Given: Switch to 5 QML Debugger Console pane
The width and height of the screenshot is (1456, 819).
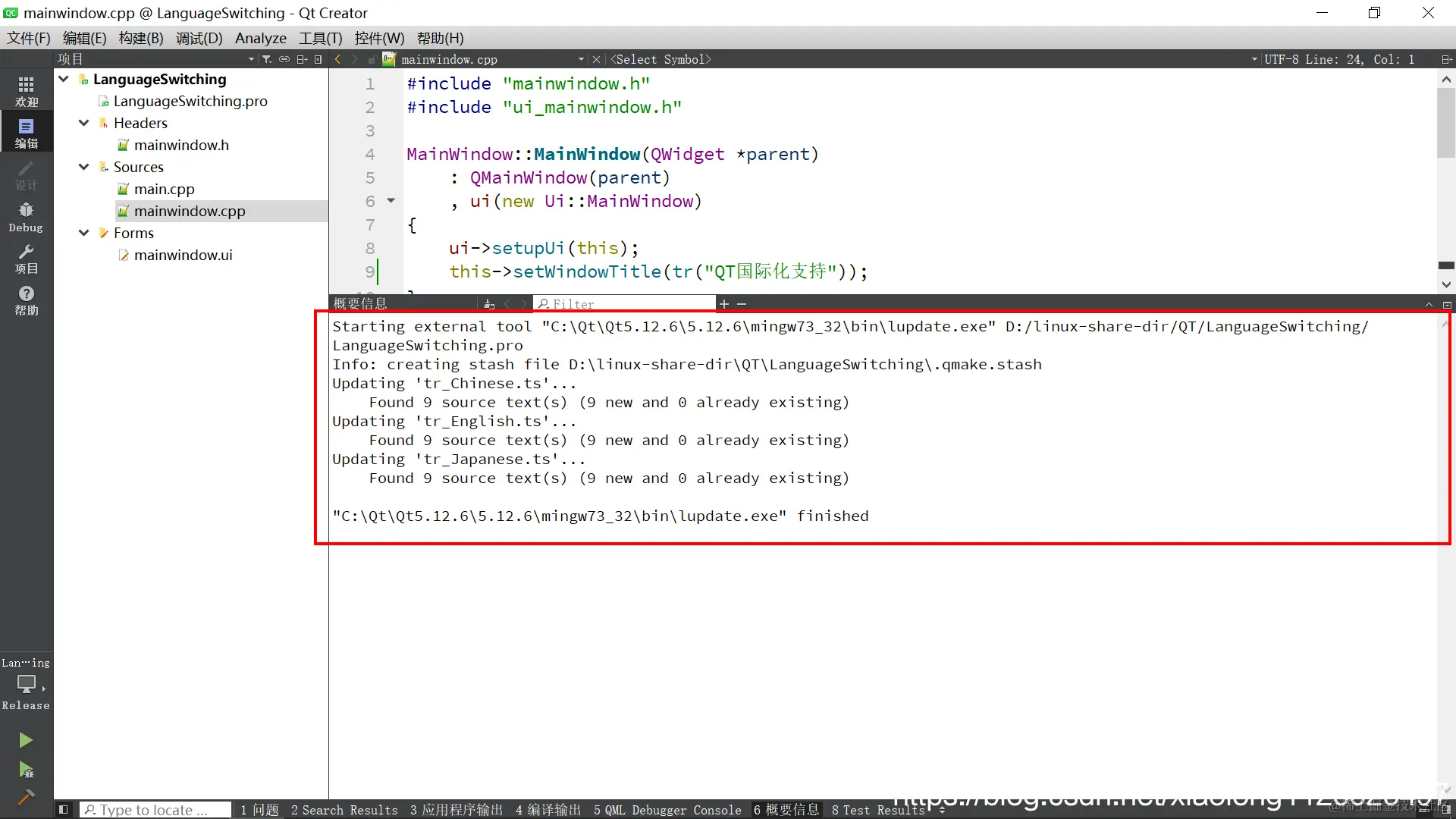Looking at the screenshot, I should [x=667, y=810].
